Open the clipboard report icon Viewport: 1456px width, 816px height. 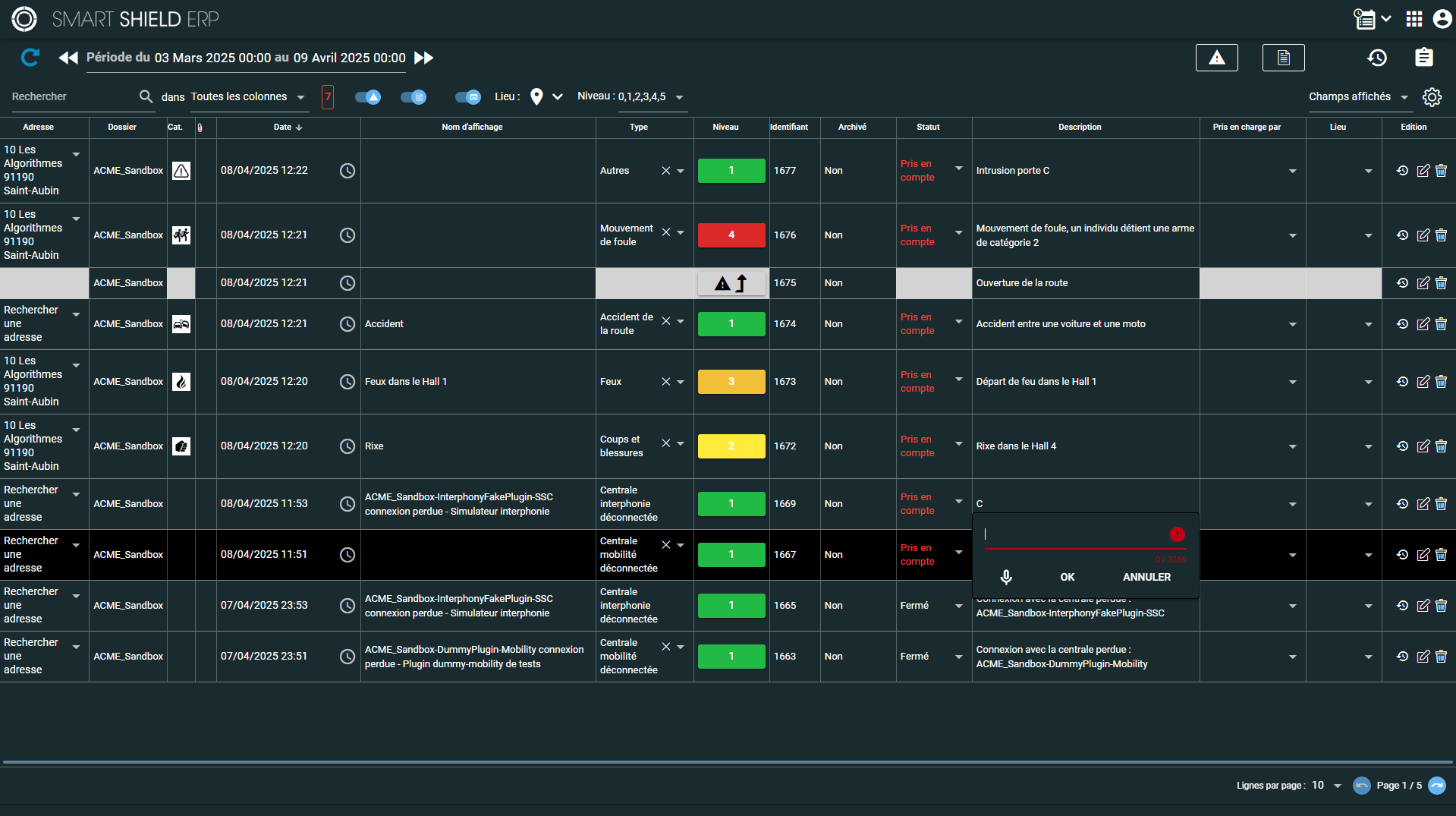[x=1423, y=58]
